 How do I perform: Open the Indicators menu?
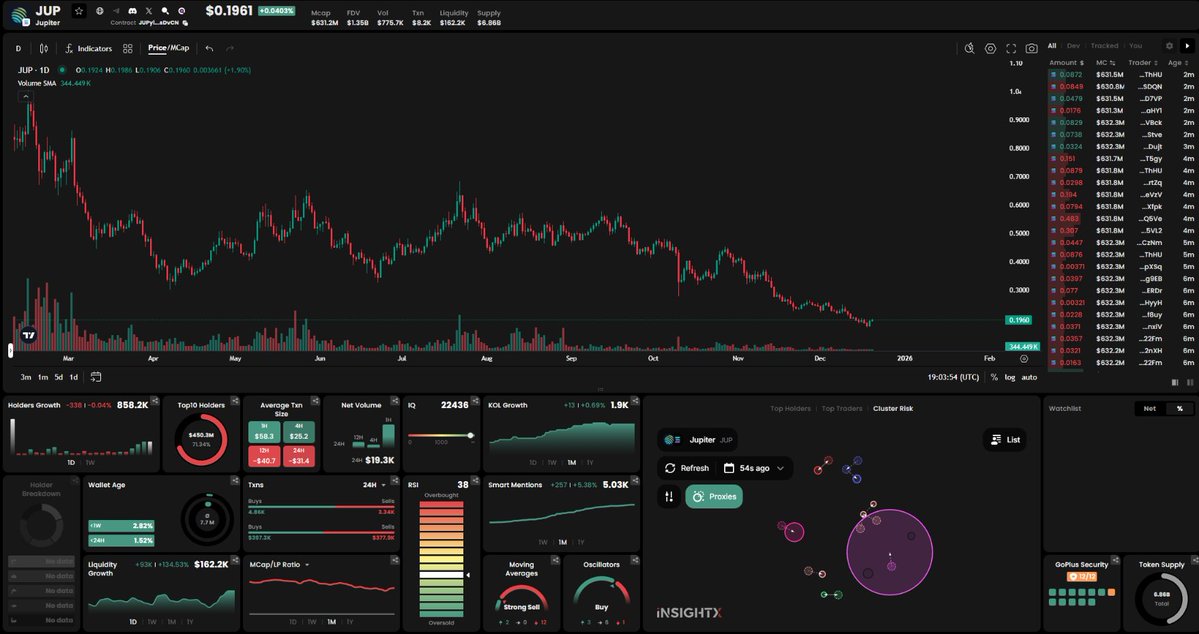(x=88, y=48)
